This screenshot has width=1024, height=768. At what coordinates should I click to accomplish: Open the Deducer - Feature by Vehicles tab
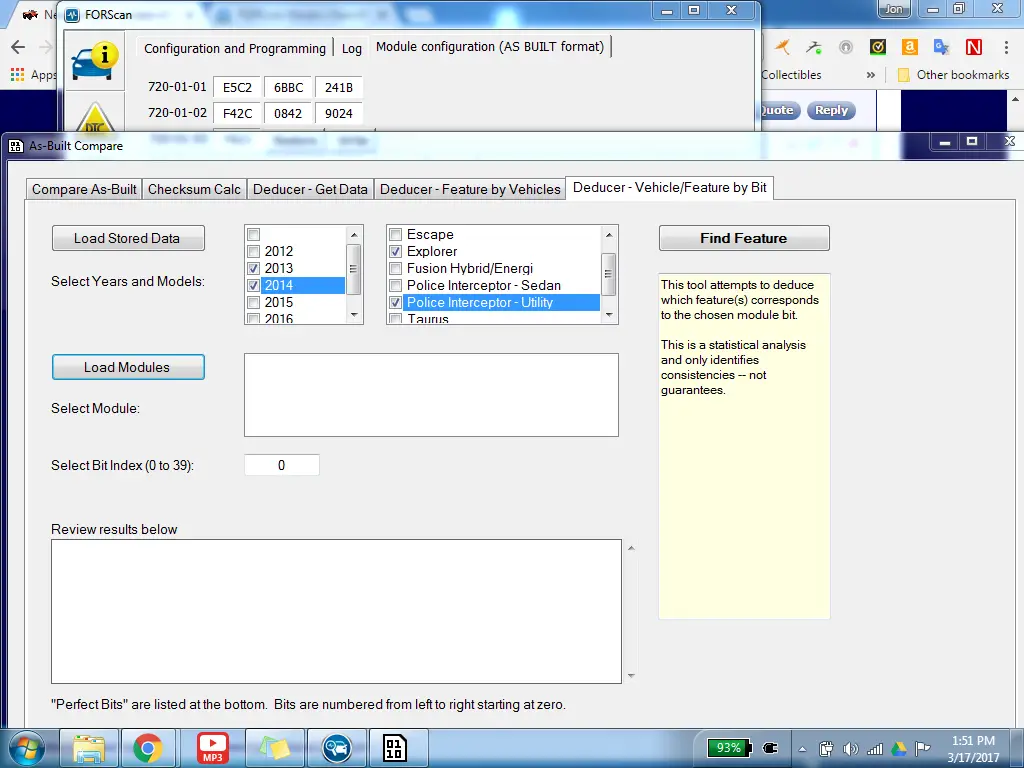pos(470,189)
